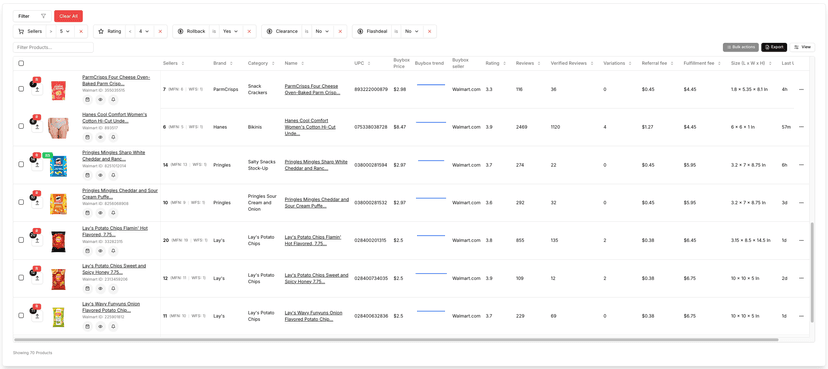Click the upload icon beside Lay's Flamin' Hot thumbnail
This screenshot has width=828, height=369.
(x=37, y=241)
